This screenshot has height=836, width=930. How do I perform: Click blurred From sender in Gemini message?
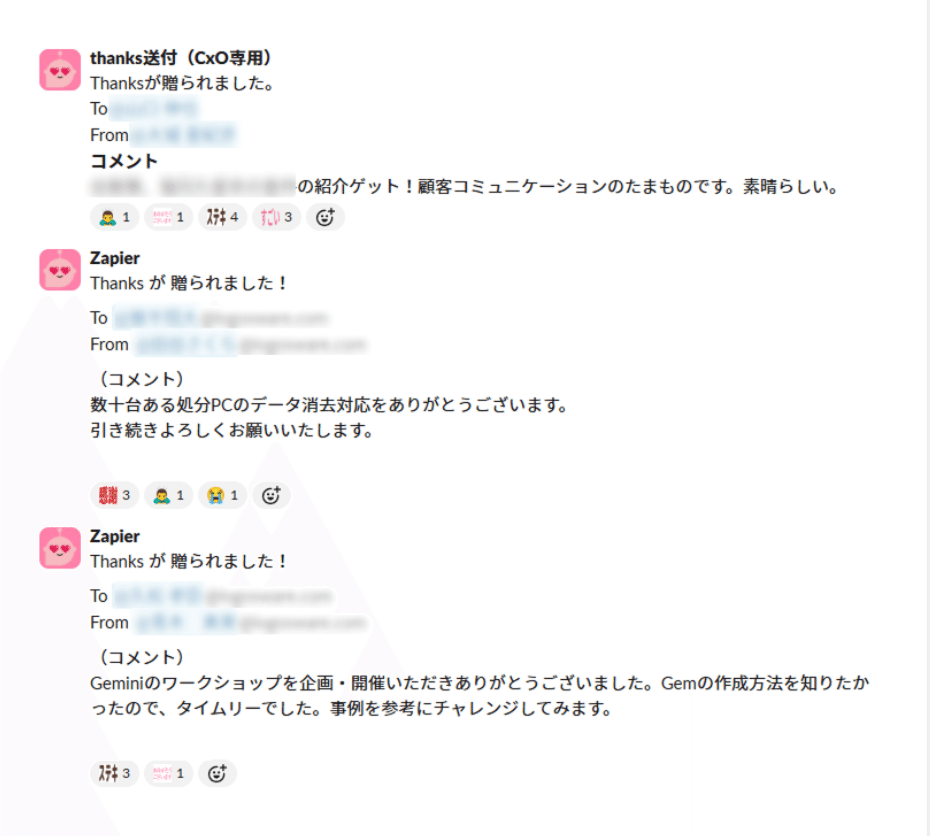click(251, 623)
